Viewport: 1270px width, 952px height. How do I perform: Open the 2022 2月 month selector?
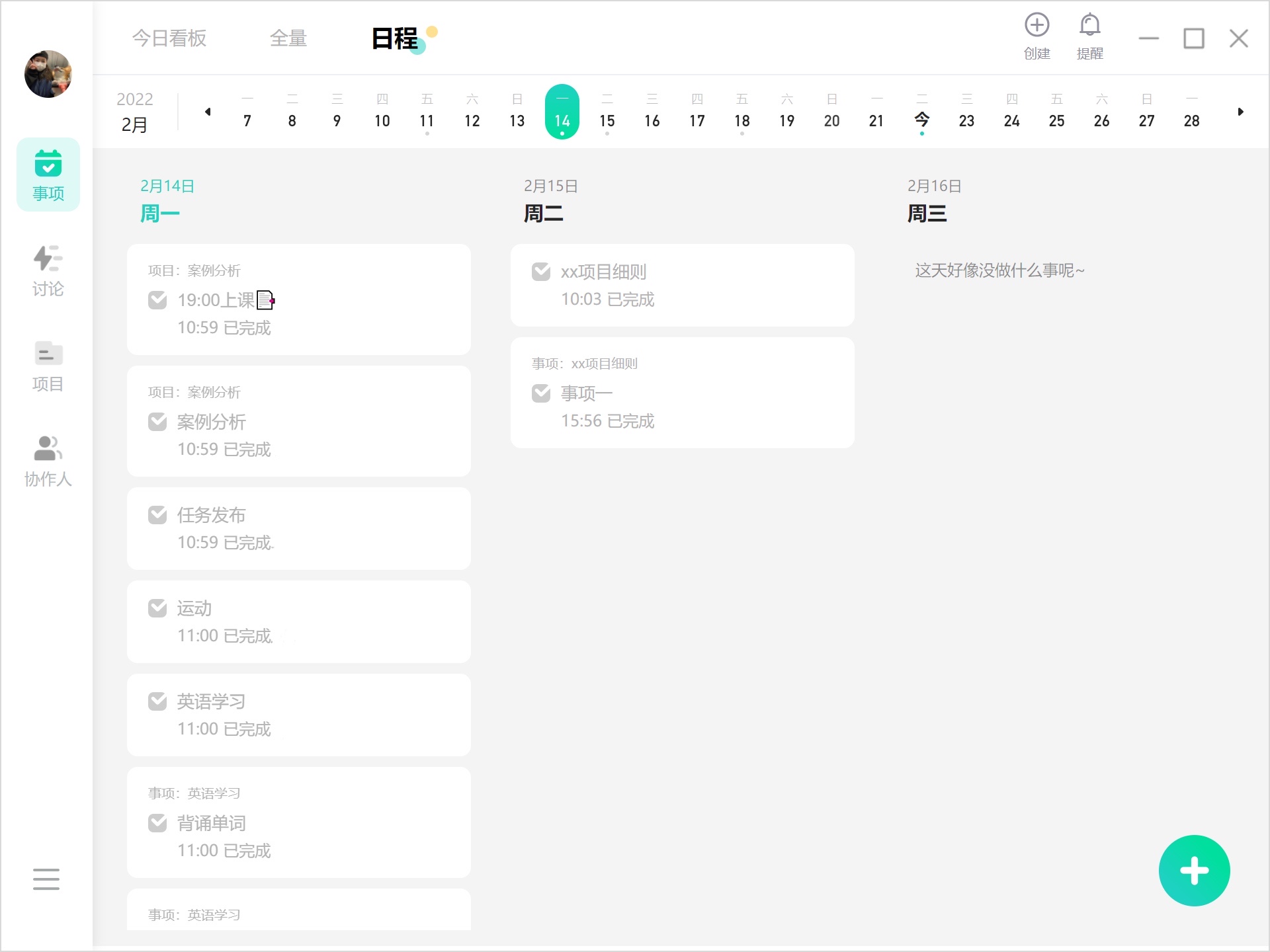point(135,112)
